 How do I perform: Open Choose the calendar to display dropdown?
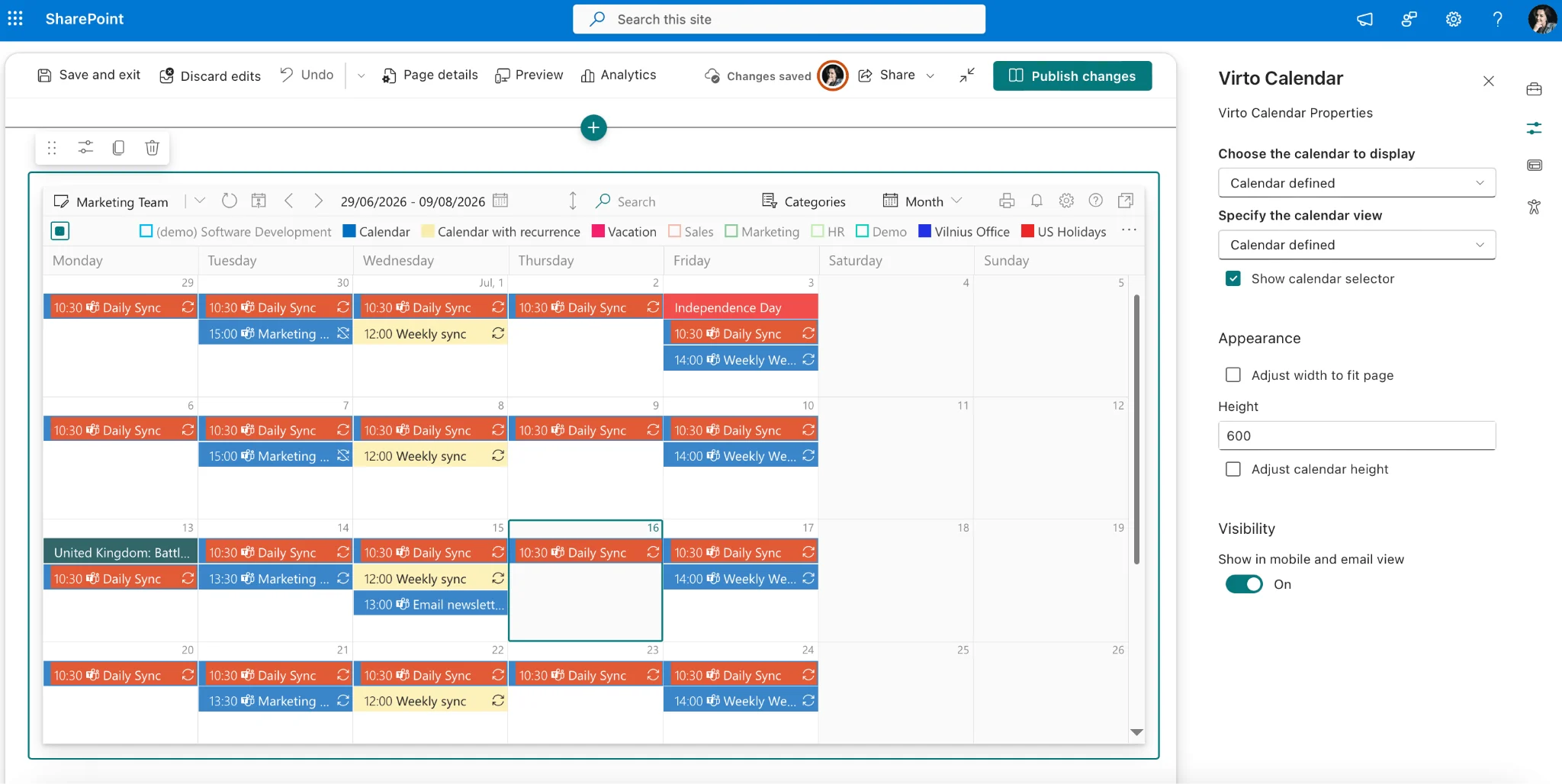click(x=1357, y=183)
